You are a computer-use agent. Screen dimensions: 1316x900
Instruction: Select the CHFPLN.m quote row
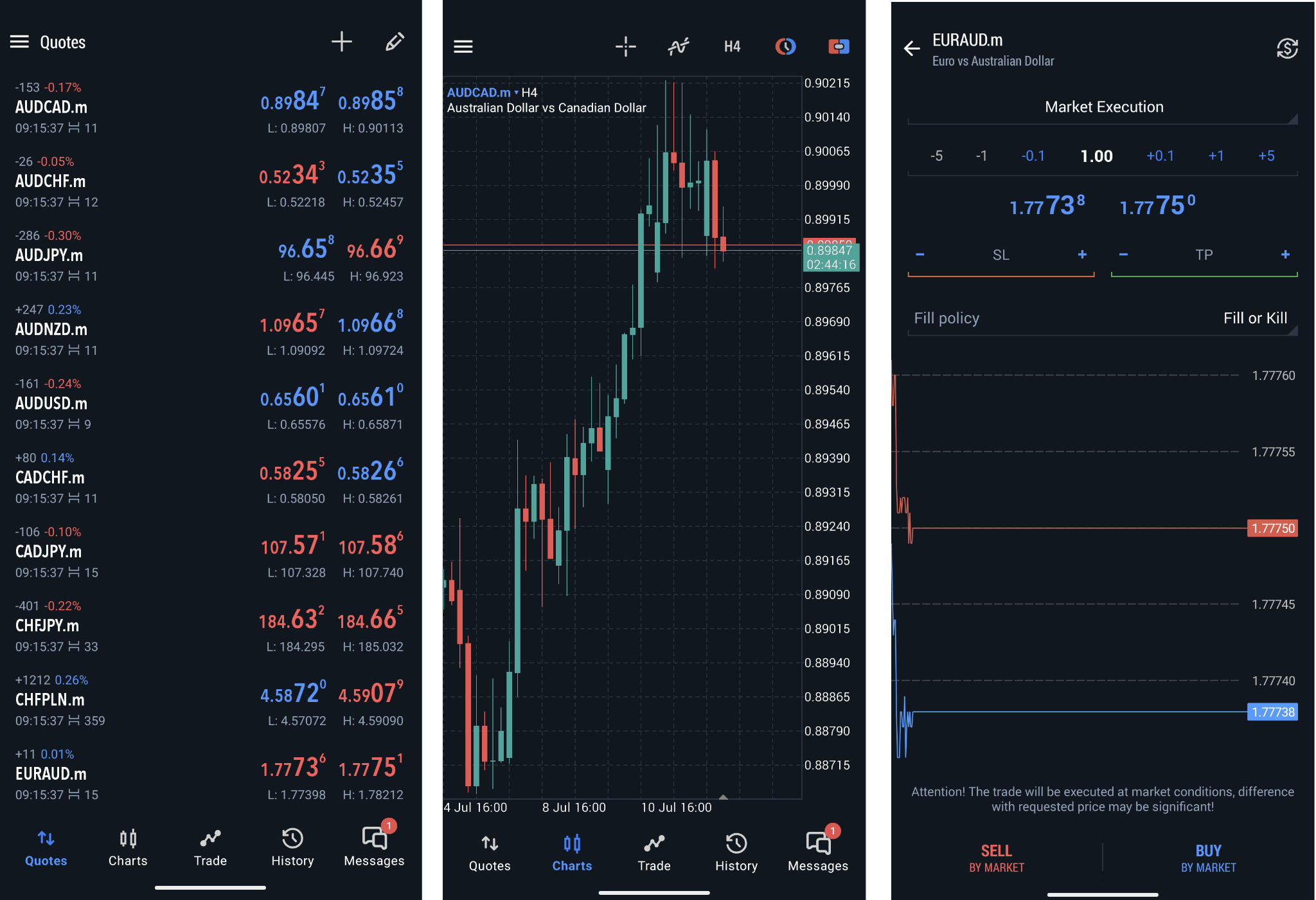click(x=210, y=699)
